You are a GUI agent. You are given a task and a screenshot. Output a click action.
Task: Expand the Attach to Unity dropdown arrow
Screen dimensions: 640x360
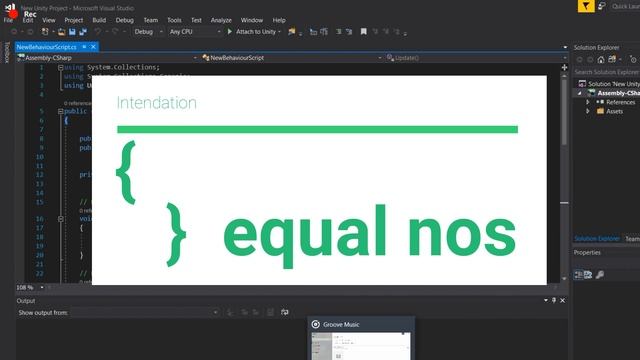(x=279, y=31)
